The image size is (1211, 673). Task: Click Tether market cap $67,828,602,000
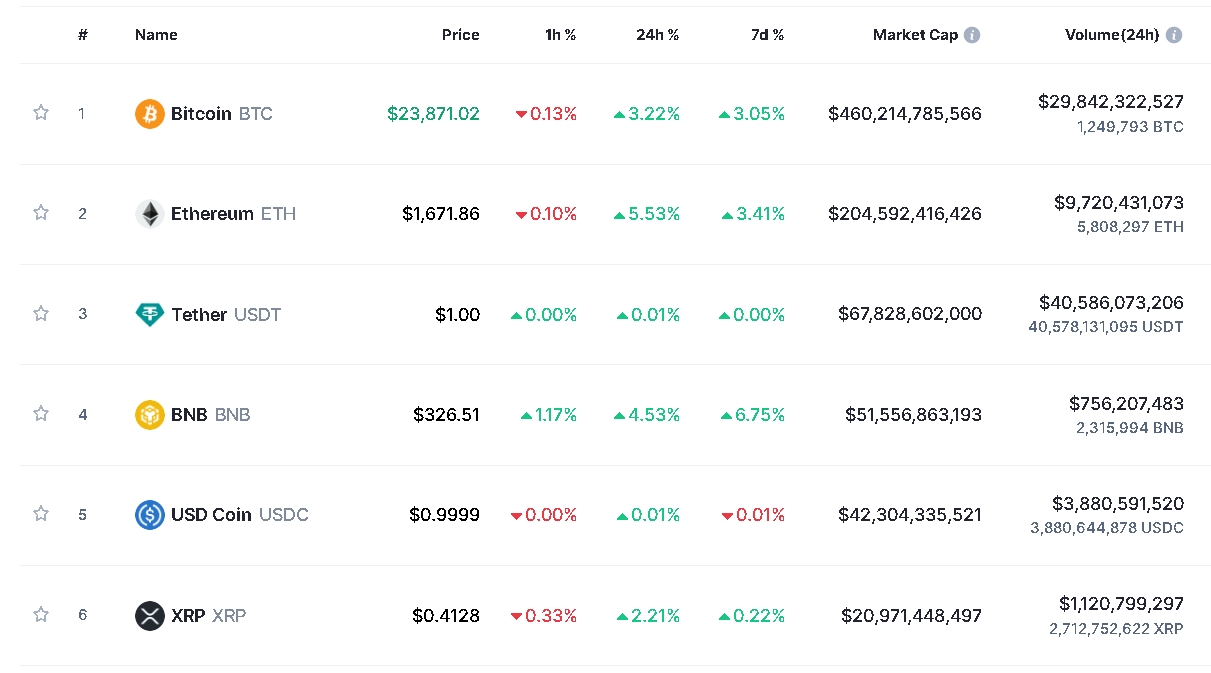coord(910,314)
